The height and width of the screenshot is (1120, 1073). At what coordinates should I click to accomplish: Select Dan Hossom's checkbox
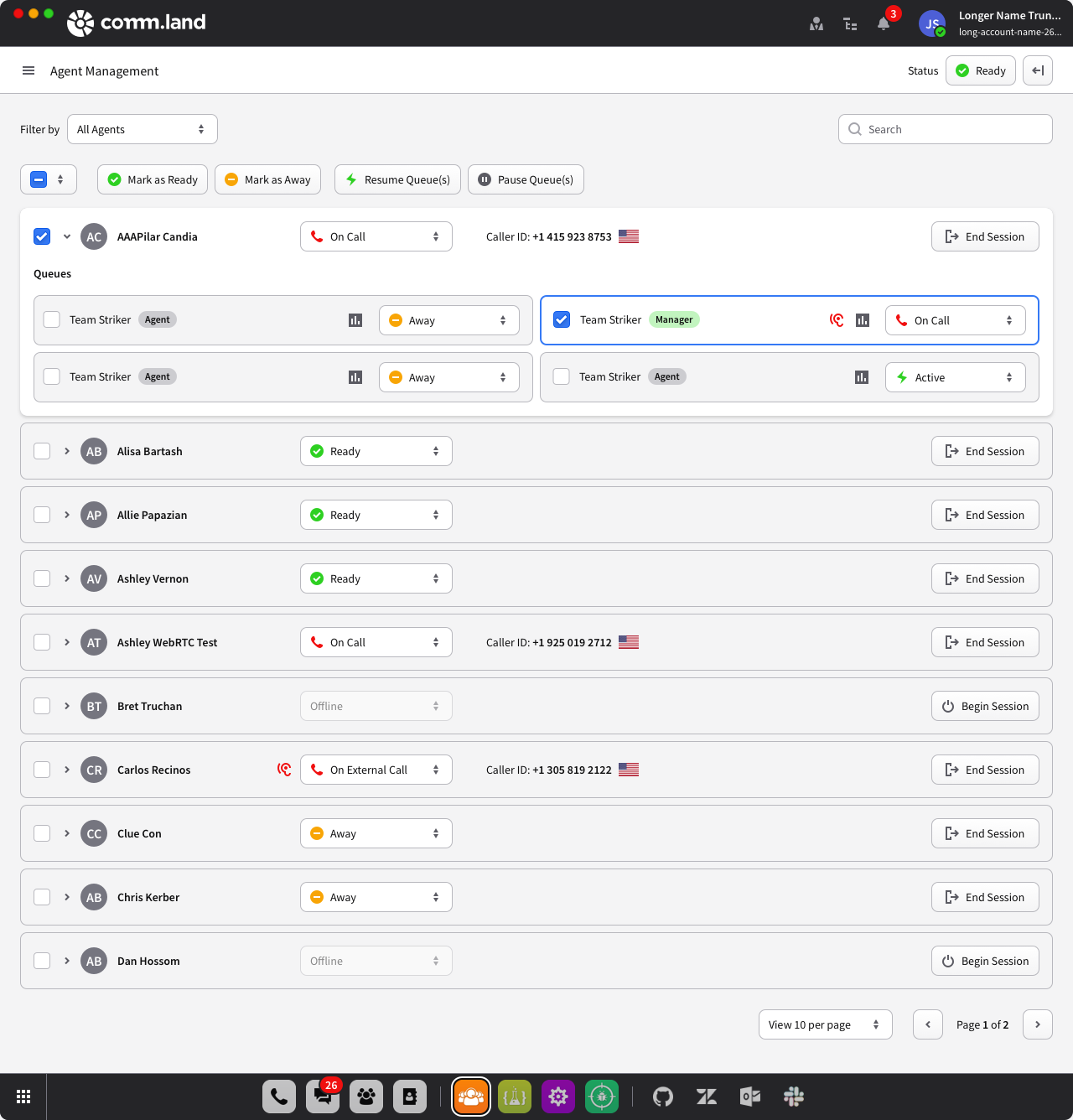(42, 961)
